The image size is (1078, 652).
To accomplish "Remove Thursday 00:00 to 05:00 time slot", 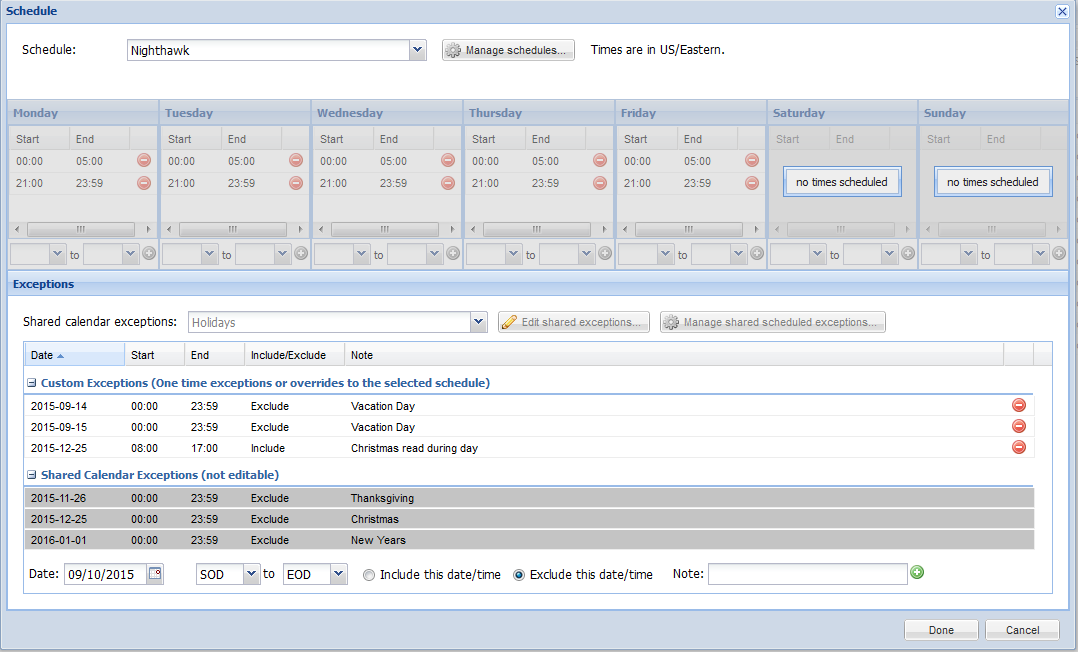I will (600, 160).
